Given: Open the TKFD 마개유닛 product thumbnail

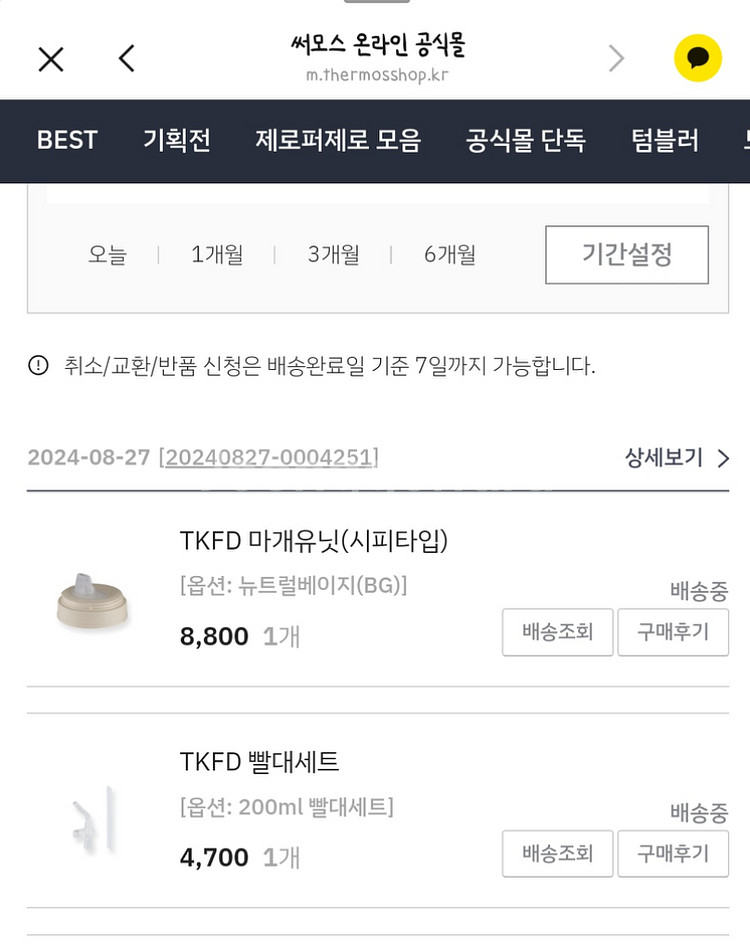Looking at the screenshot, I should (x=93, y=600).
